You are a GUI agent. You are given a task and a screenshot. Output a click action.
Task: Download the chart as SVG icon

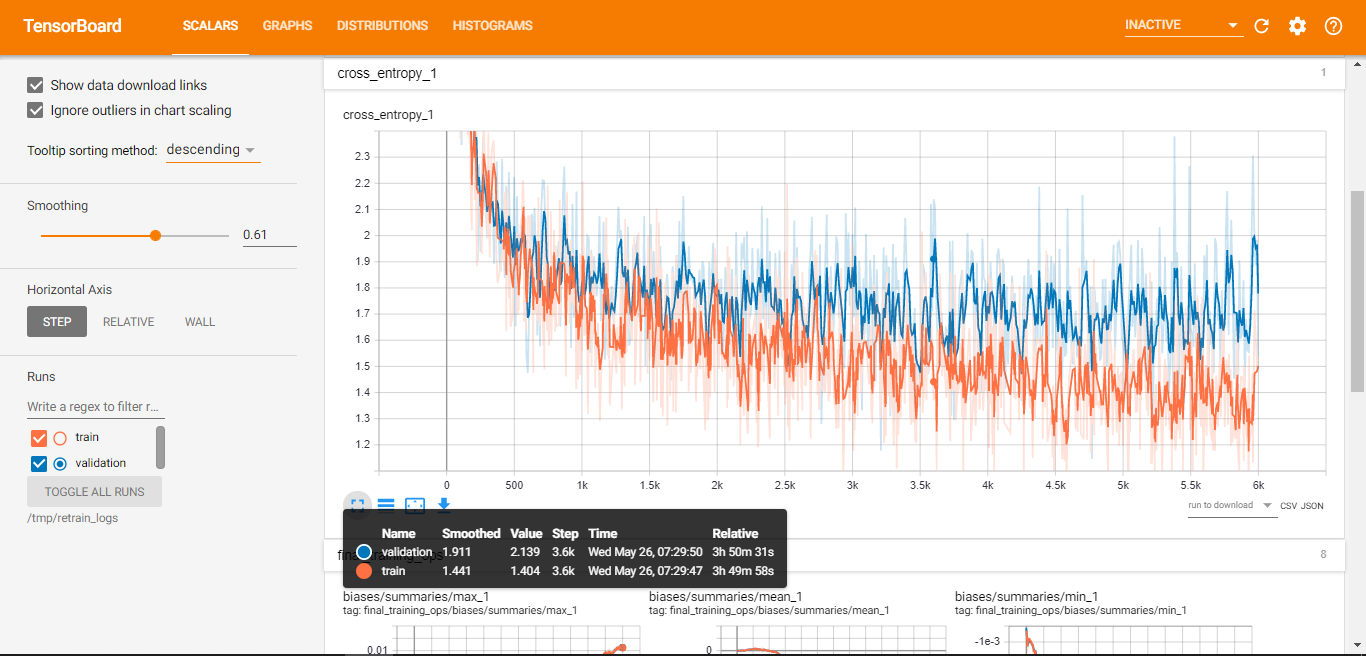tap(444, 505)
